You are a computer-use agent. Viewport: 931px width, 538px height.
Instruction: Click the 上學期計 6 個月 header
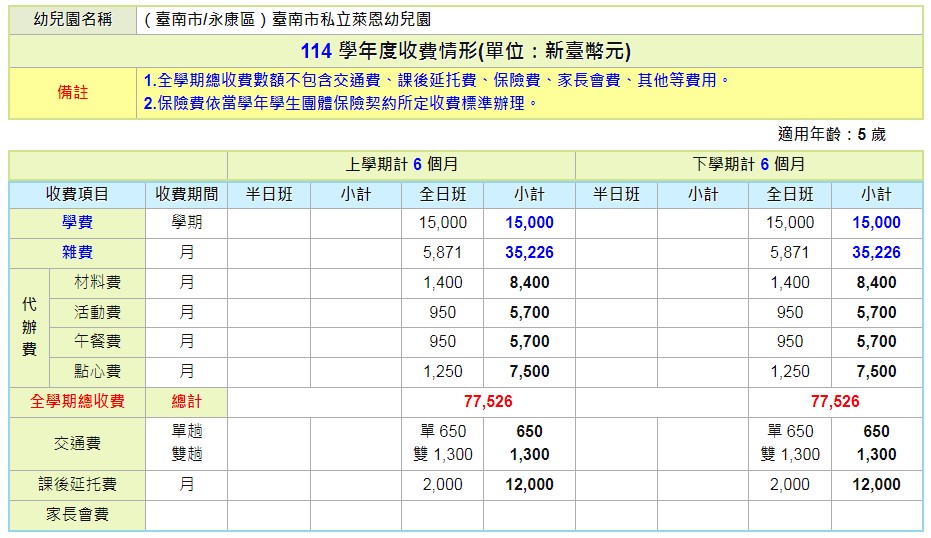(401, 164)
